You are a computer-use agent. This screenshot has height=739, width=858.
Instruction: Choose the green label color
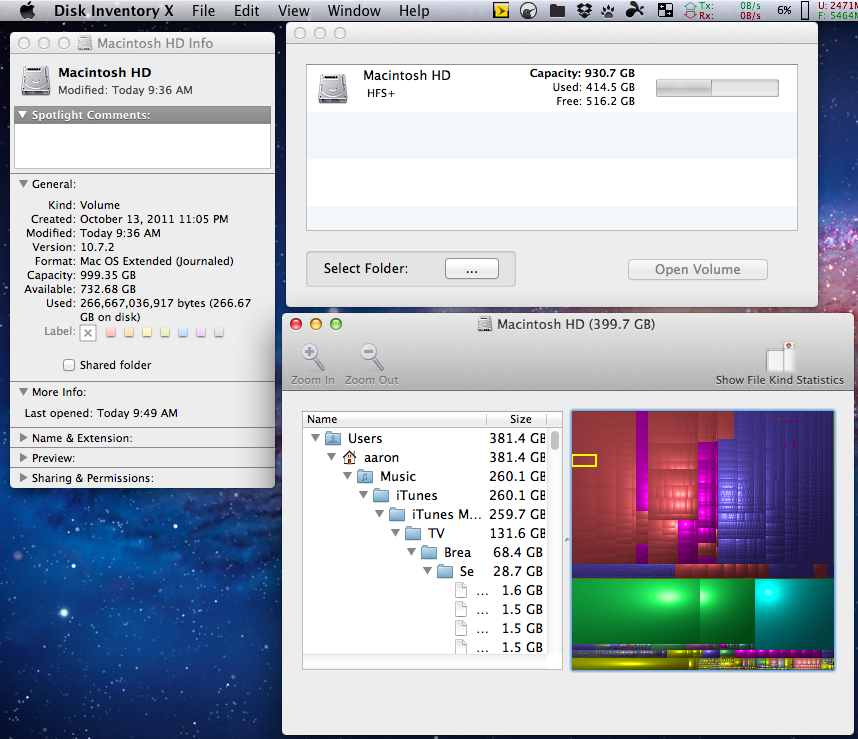click(165, 332)
